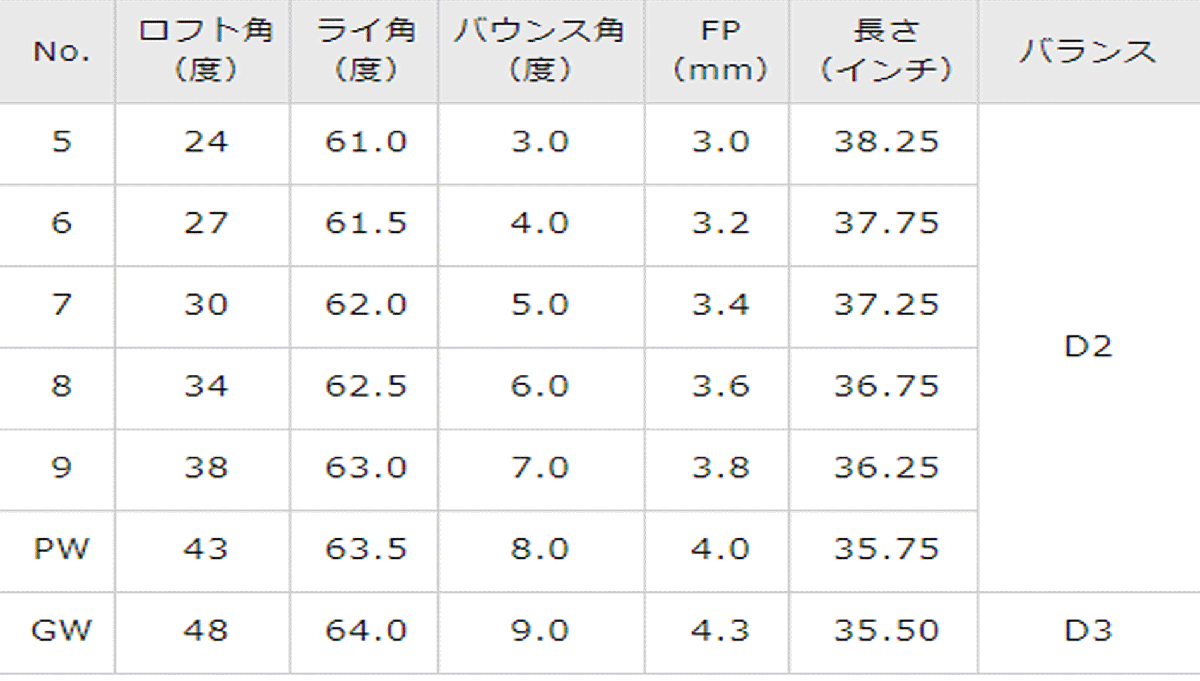Click the バウンス角 (度) column header

(539, 51)
